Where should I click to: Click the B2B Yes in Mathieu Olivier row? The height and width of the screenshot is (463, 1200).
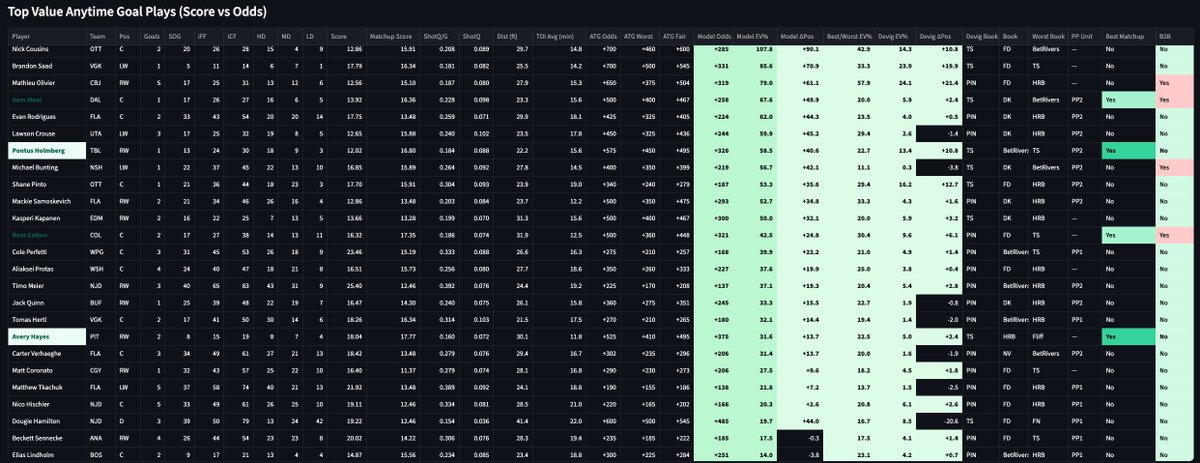pyautogui.click(x=1175, y=82)
